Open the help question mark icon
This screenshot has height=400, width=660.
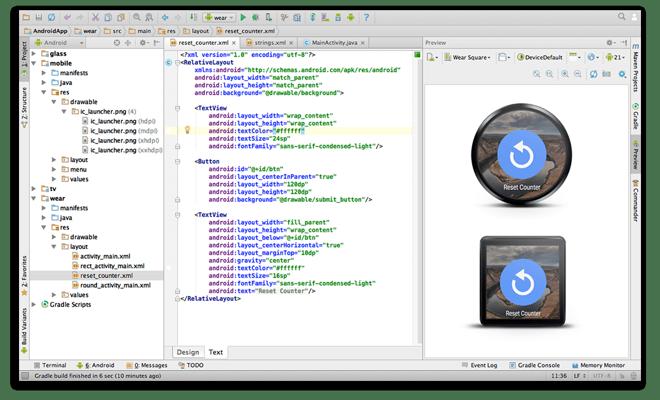(x=366, y=18)
